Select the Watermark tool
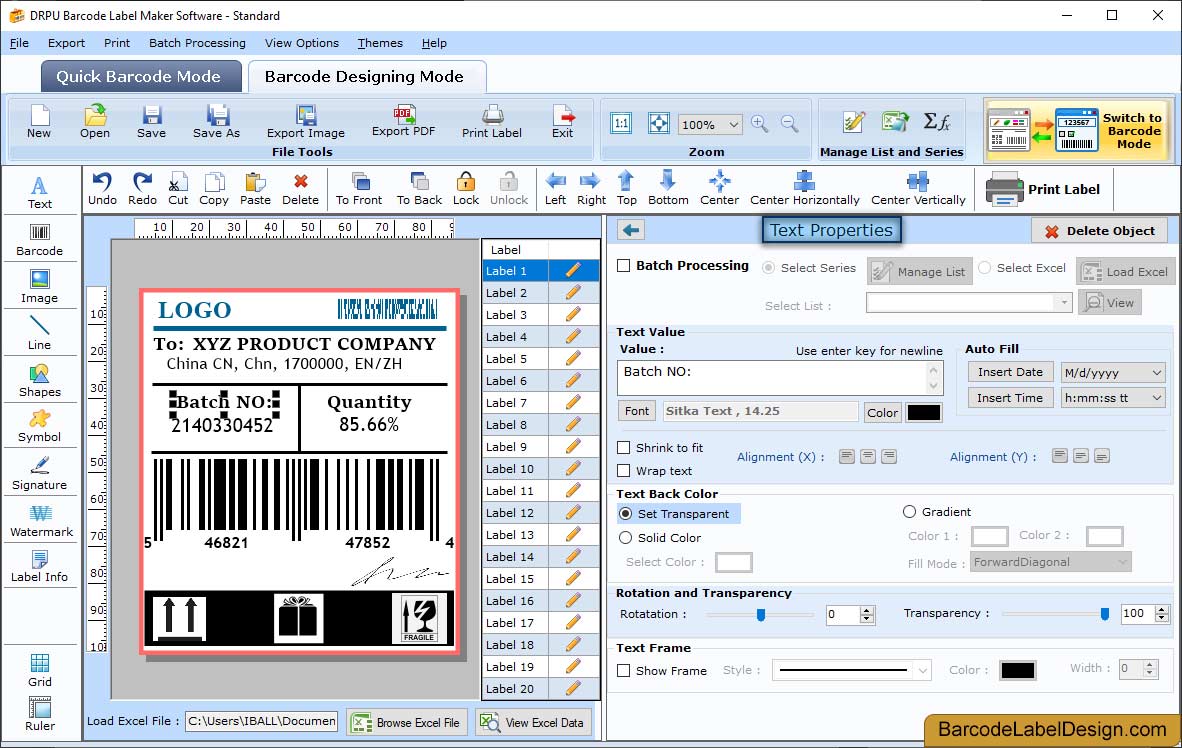1182x748 pixels. click(41, 521)
